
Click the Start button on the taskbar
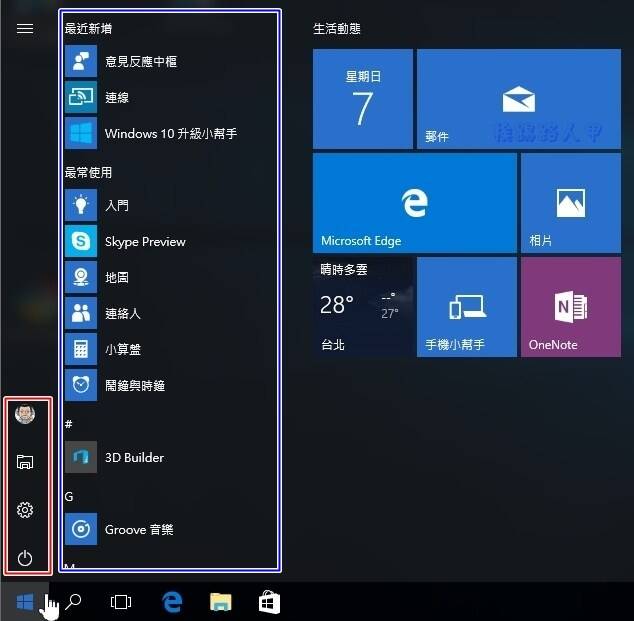pos(25,602)
